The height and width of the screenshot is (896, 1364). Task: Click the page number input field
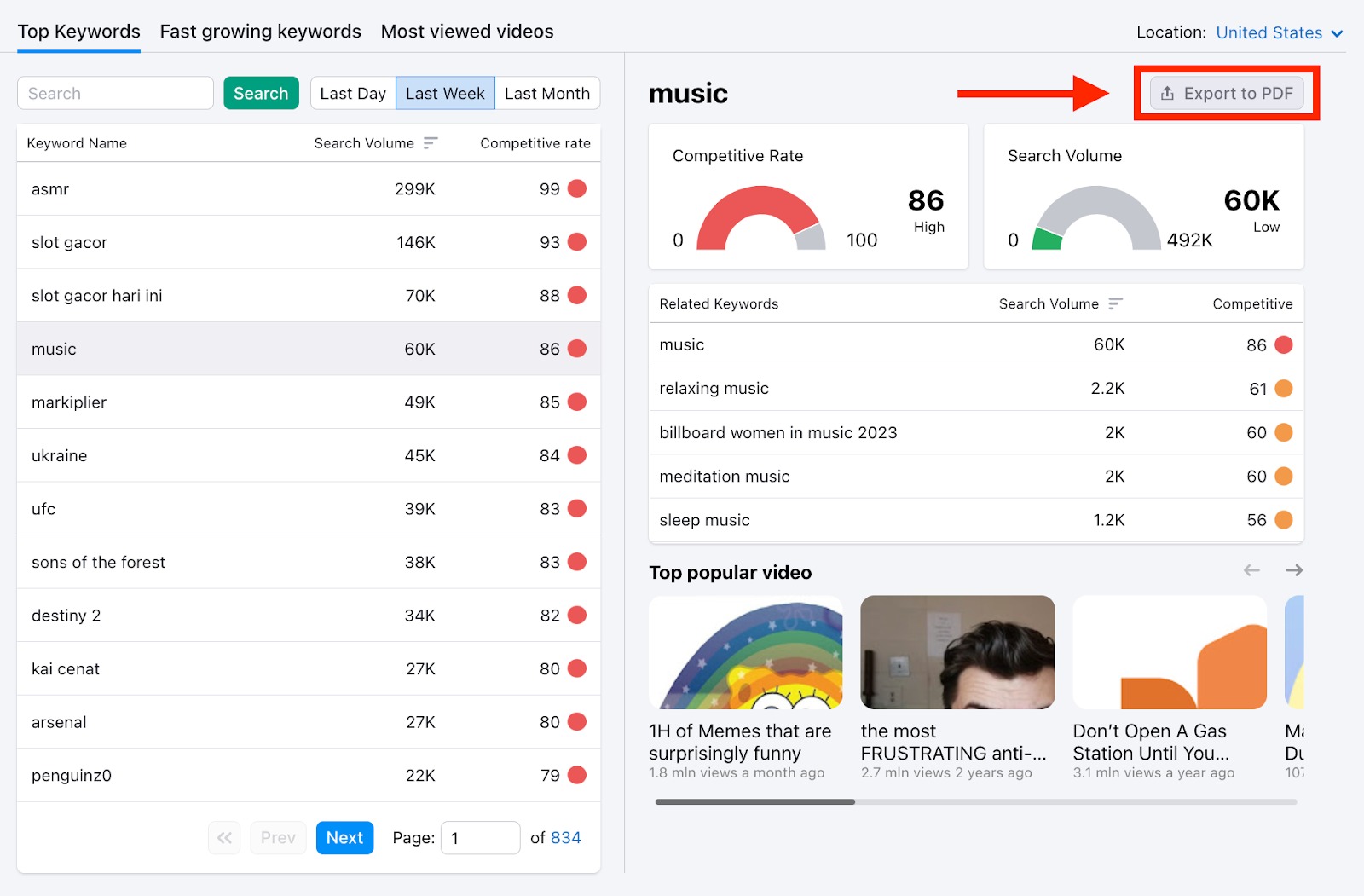480,837
